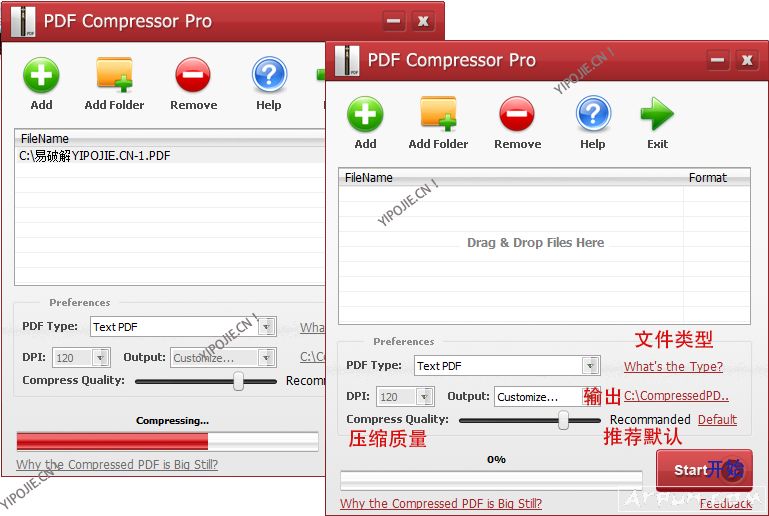
Task: Open Help in the front window
Action: coord(593,114)
